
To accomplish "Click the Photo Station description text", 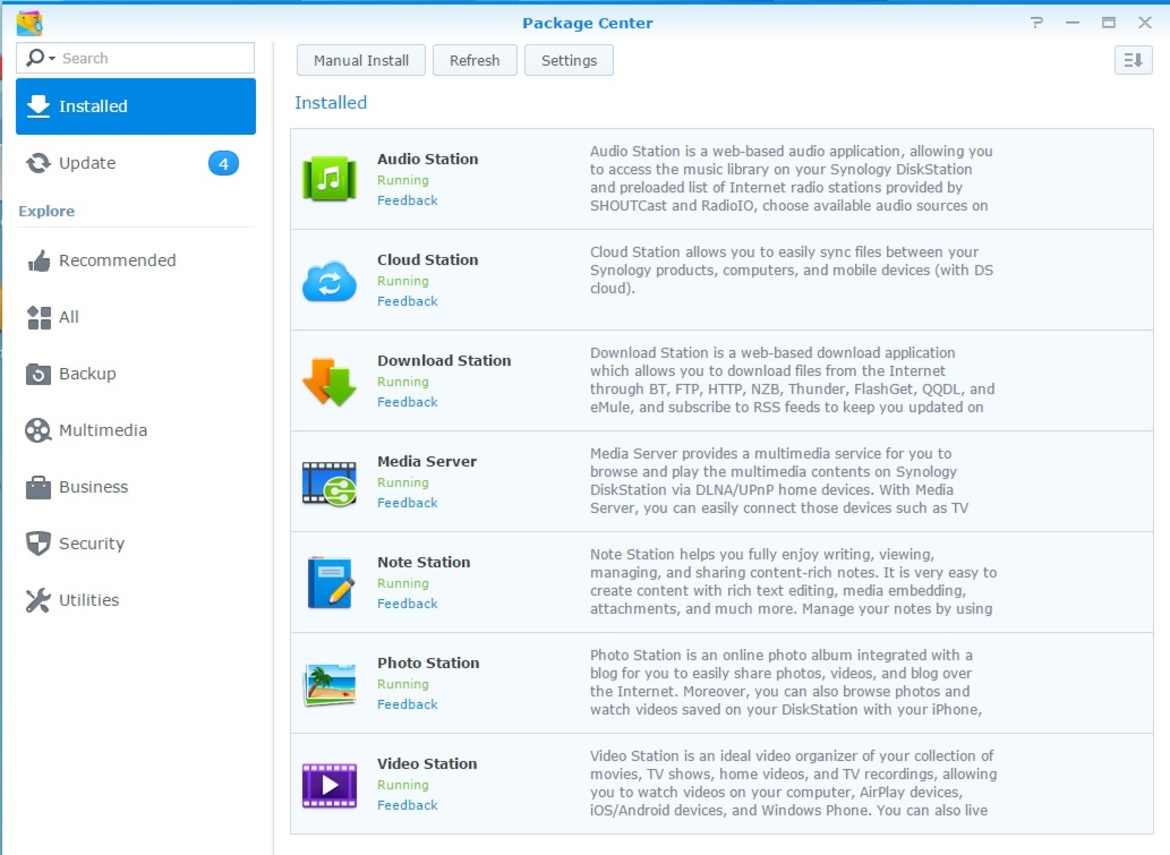I will pos(786,682).
